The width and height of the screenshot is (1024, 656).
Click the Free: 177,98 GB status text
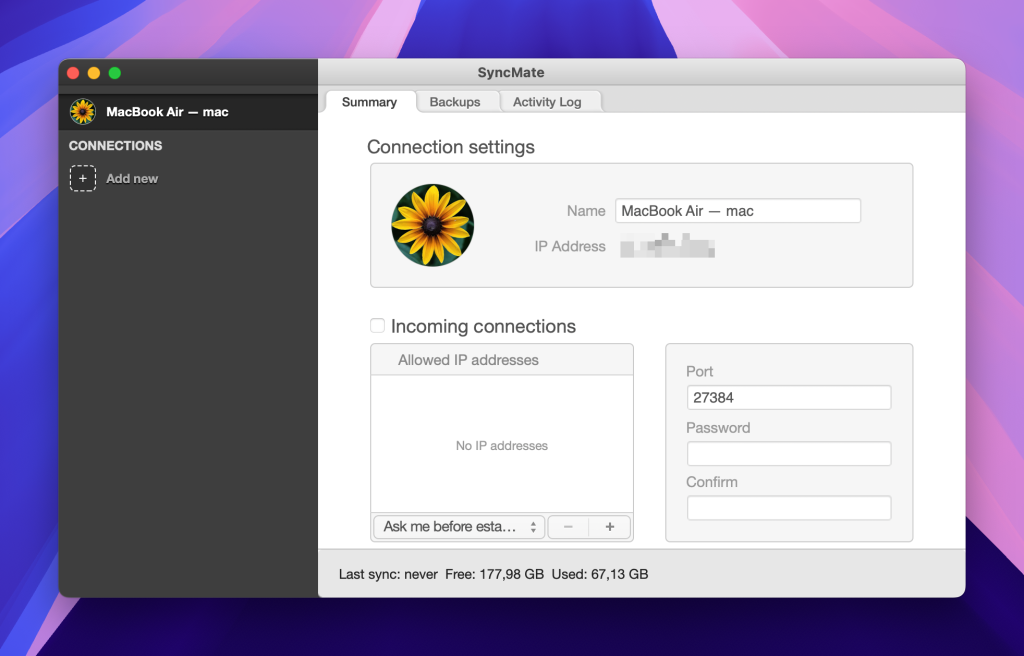pyautogui.click(x=494, y=574)
